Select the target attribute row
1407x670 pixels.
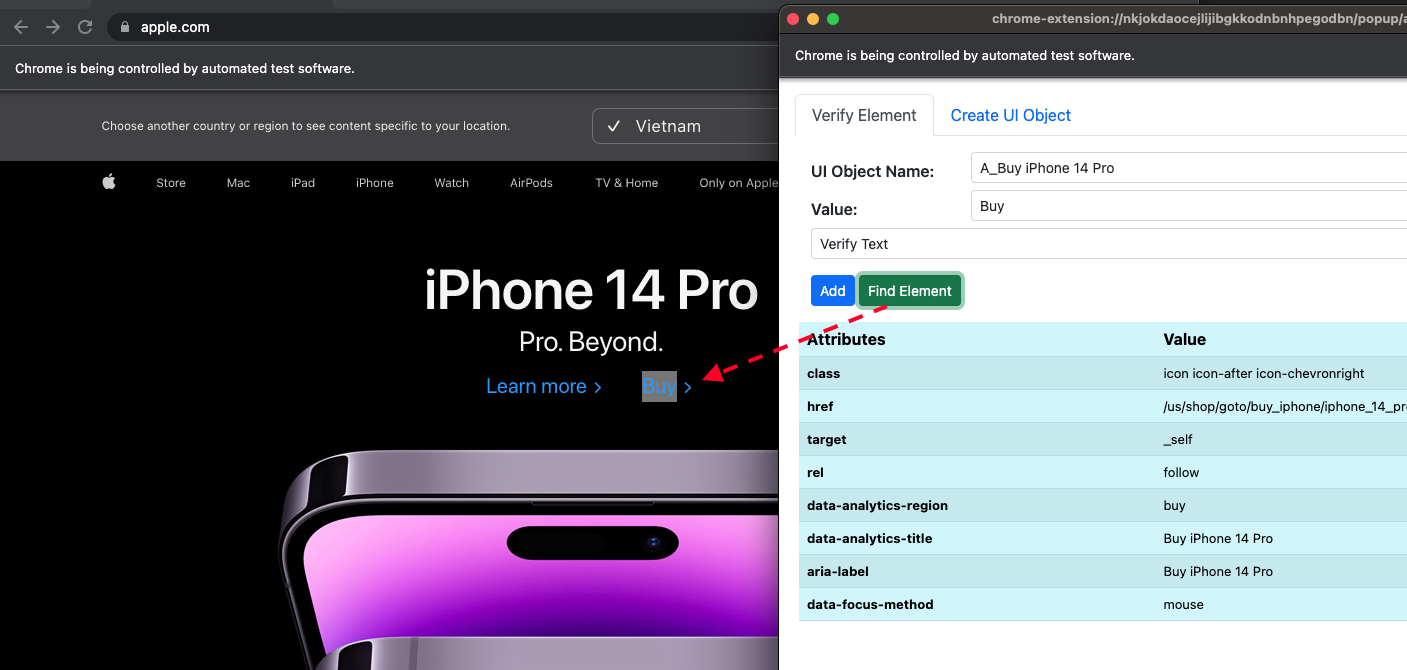pyautogui.click(x=1103, y=439)
